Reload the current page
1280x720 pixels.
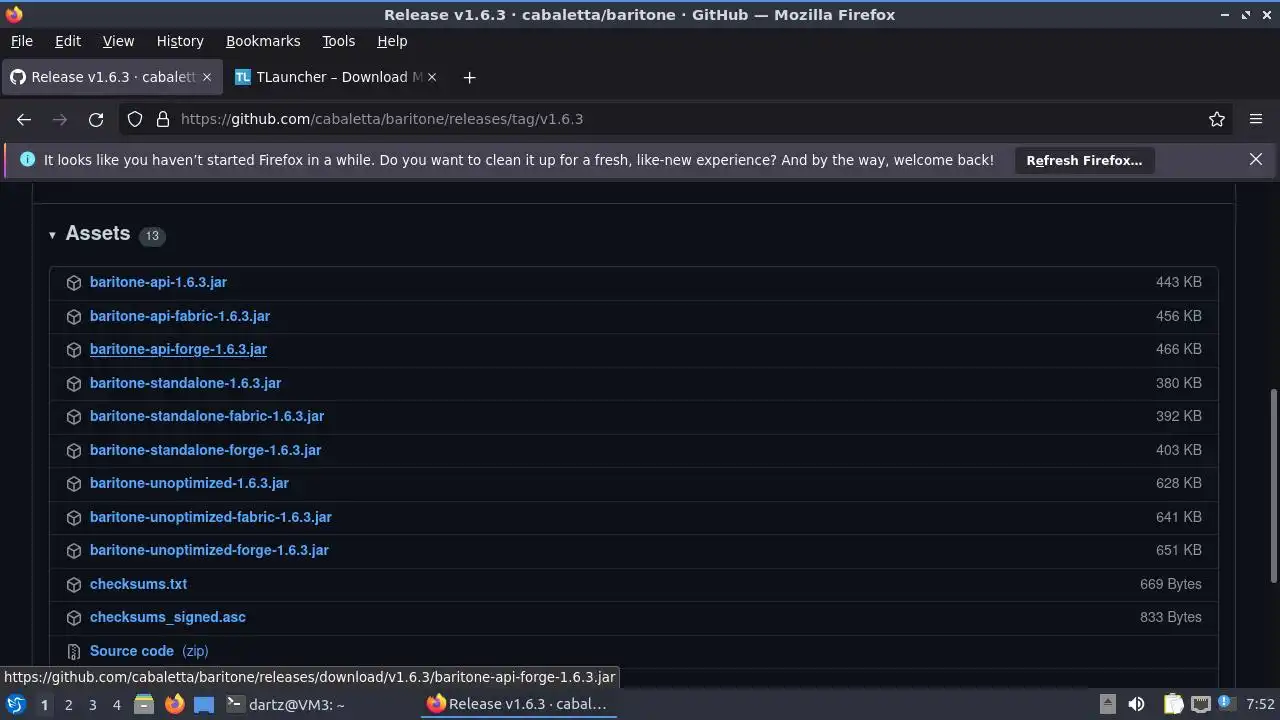(96, 119)
